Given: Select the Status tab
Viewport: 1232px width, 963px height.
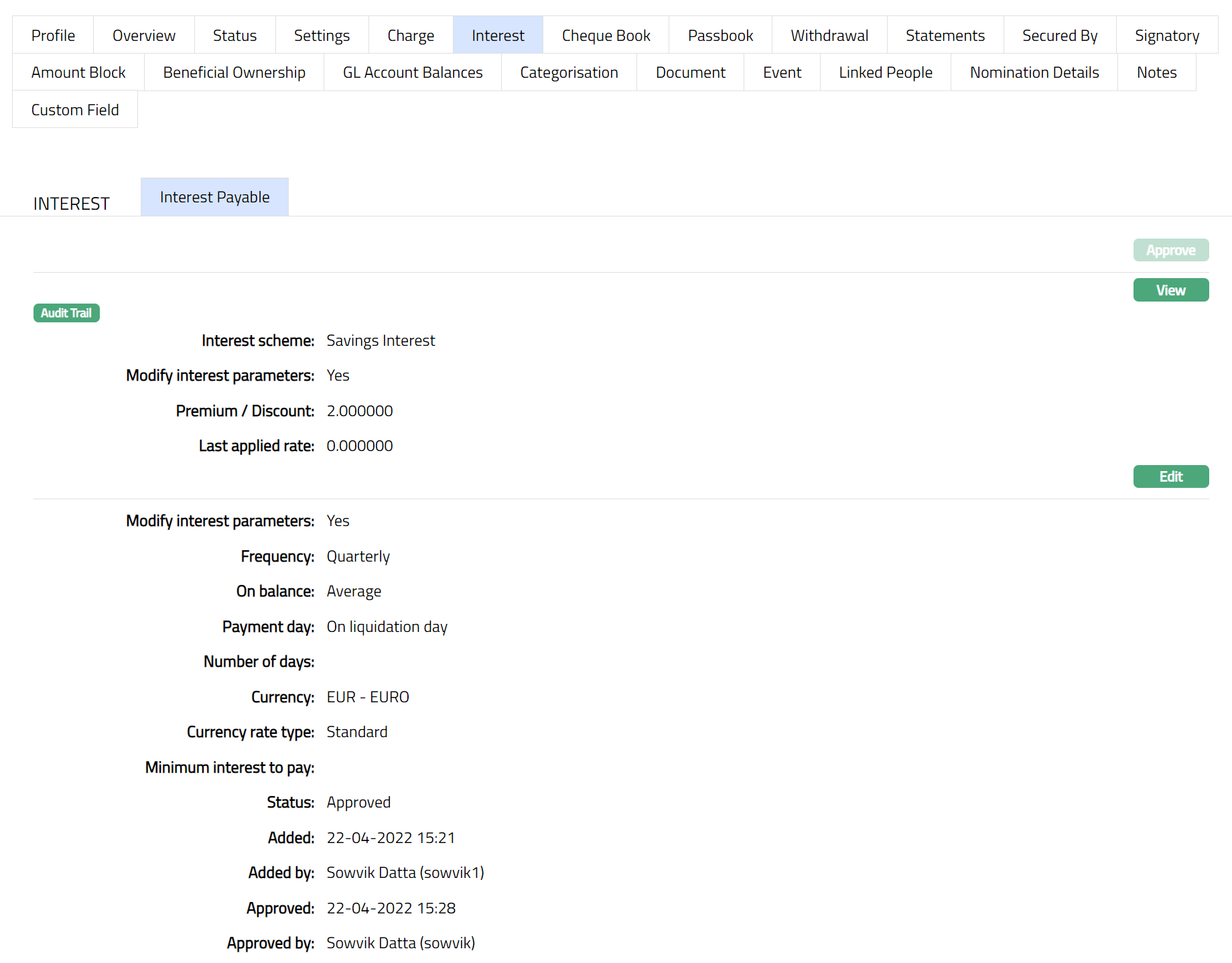Looking at the screenshot, I should tap(234, 36).
